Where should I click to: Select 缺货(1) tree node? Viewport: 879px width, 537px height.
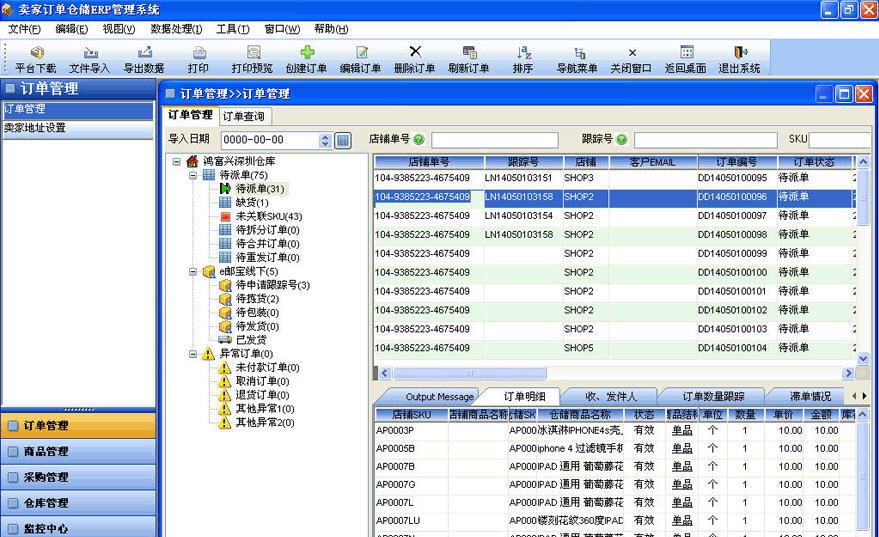[x=252, y=202]
